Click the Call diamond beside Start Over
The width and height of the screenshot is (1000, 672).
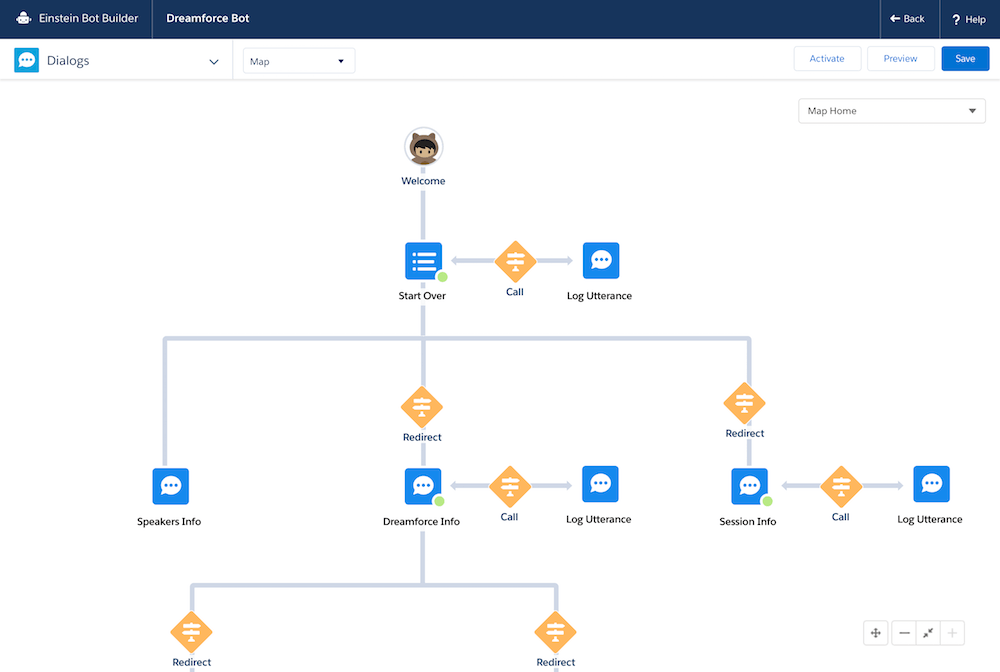coord(515,261)
